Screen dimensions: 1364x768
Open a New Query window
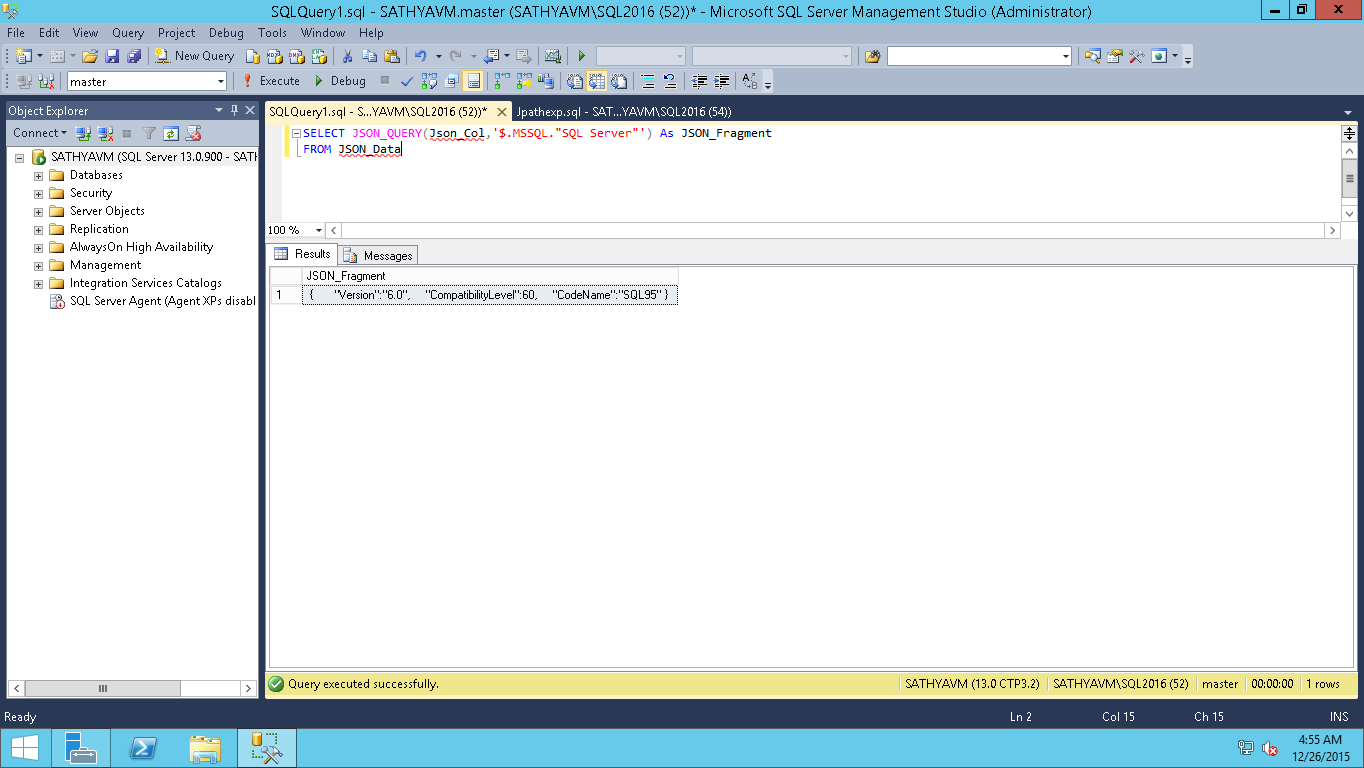pos(194,57)
